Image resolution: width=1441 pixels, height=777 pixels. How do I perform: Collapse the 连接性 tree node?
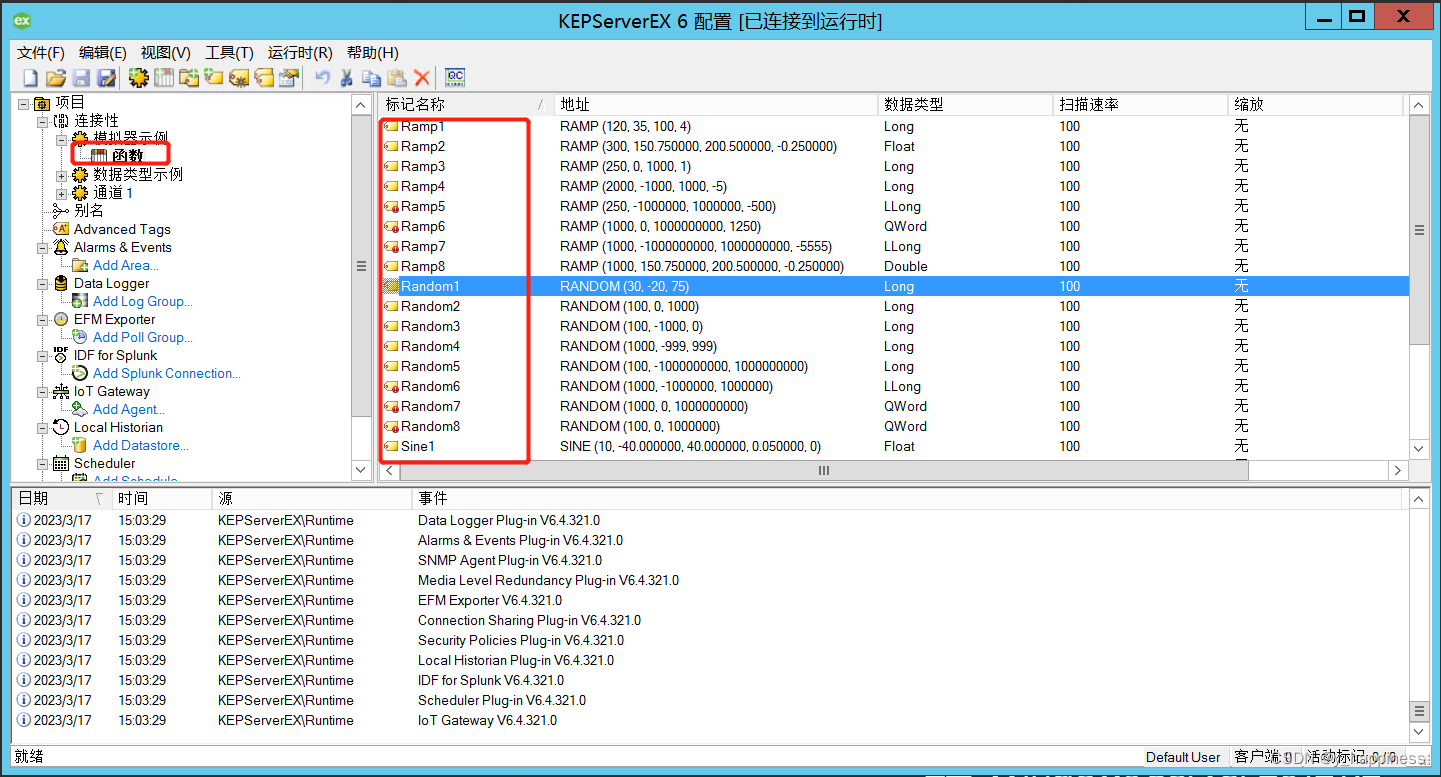pyautogui.click(x=42, y=121)
